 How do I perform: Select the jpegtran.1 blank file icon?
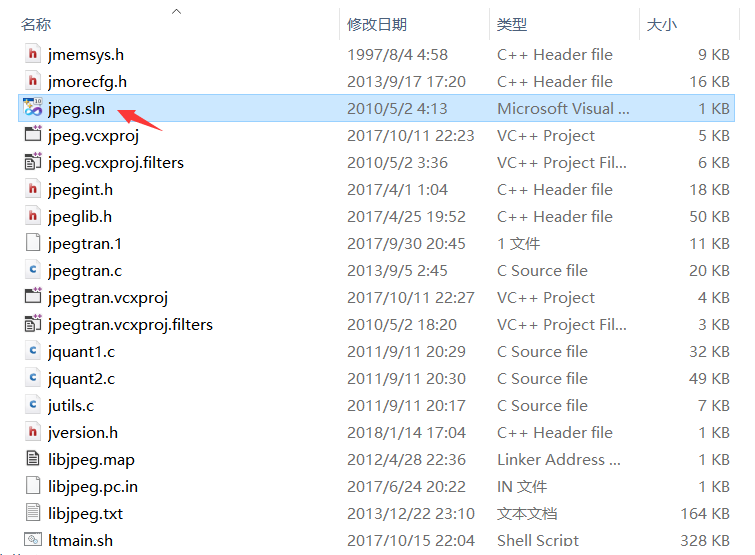click(32, 244)
